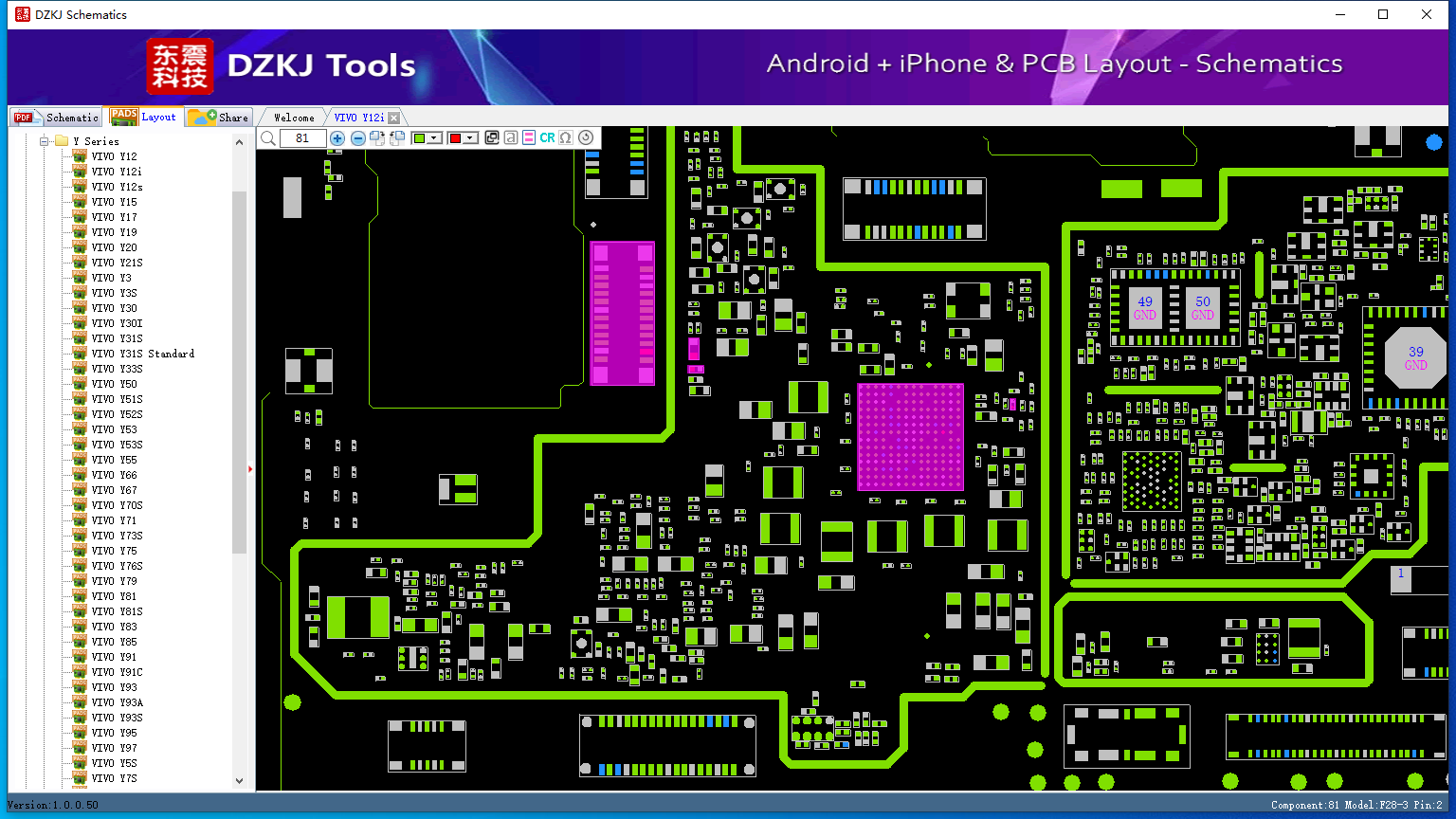The height and width of the screenshot is (819, 1456).
Task: Click the green color swatch in toolbar
Action: click(x=419, y=138)
